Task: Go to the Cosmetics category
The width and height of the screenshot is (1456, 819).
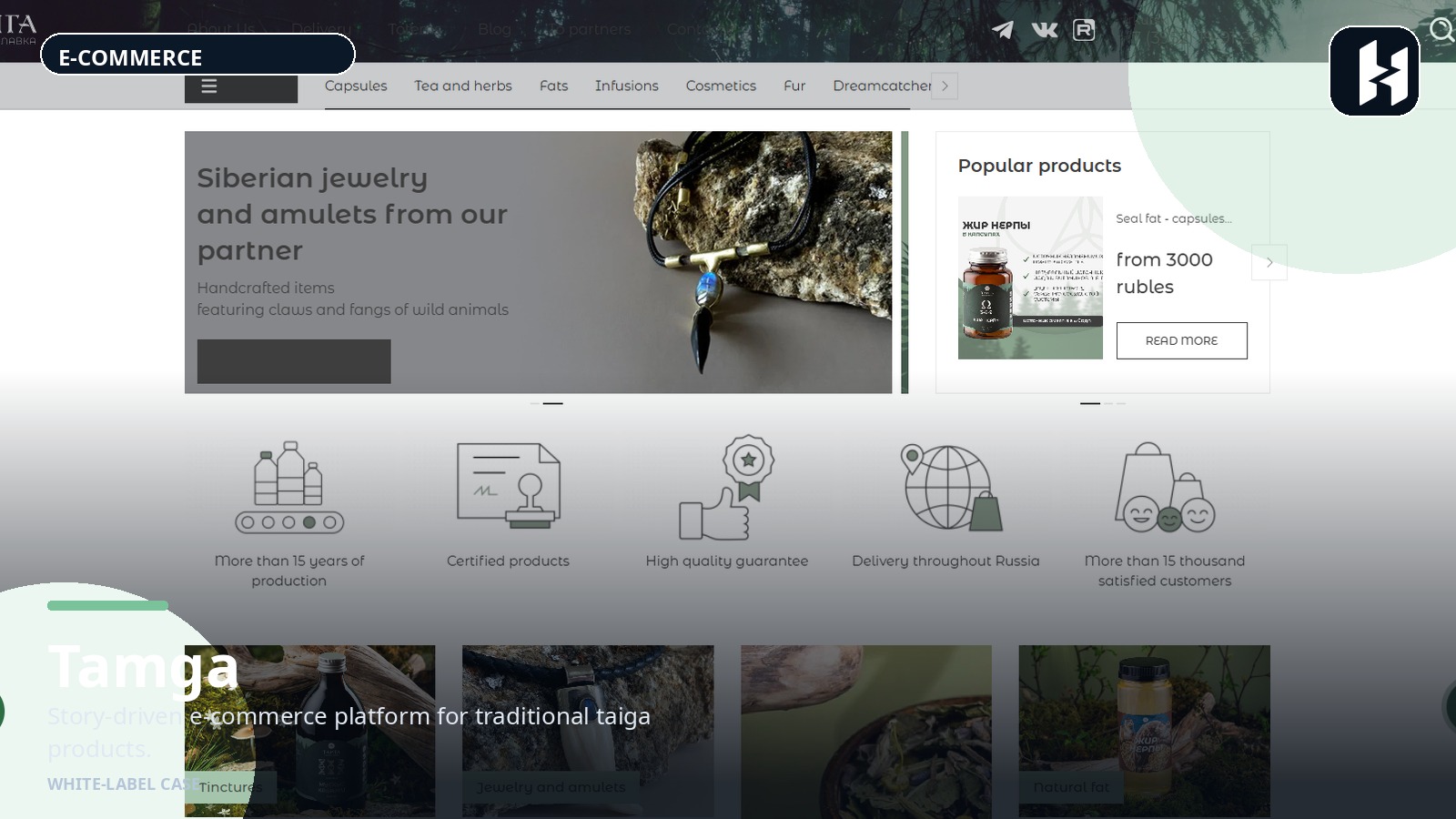Action: click(721, 86)
